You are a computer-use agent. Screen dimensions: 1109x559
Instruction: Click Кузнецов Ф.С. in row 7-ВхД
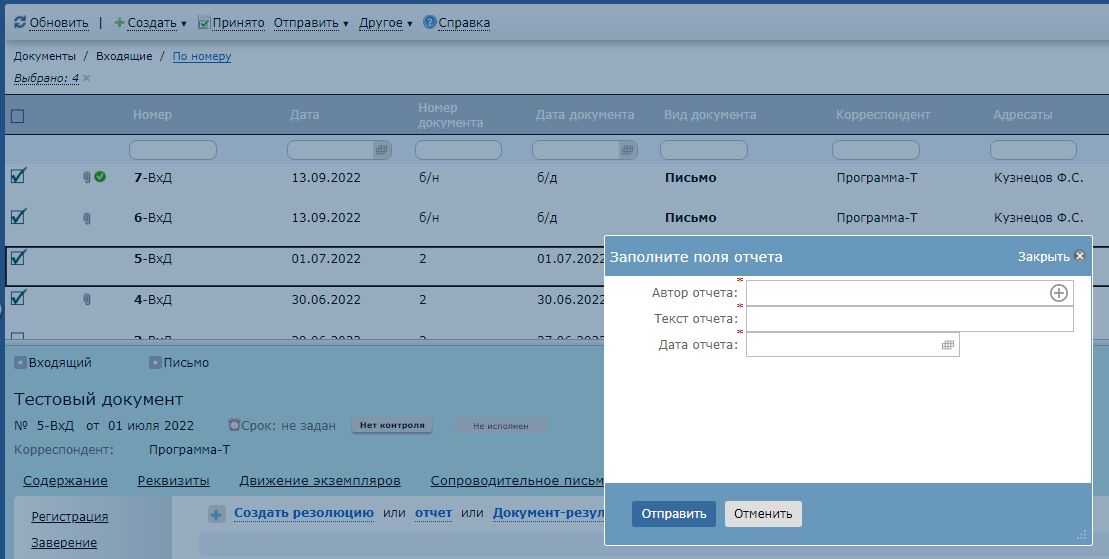(x=1038, y=178)
